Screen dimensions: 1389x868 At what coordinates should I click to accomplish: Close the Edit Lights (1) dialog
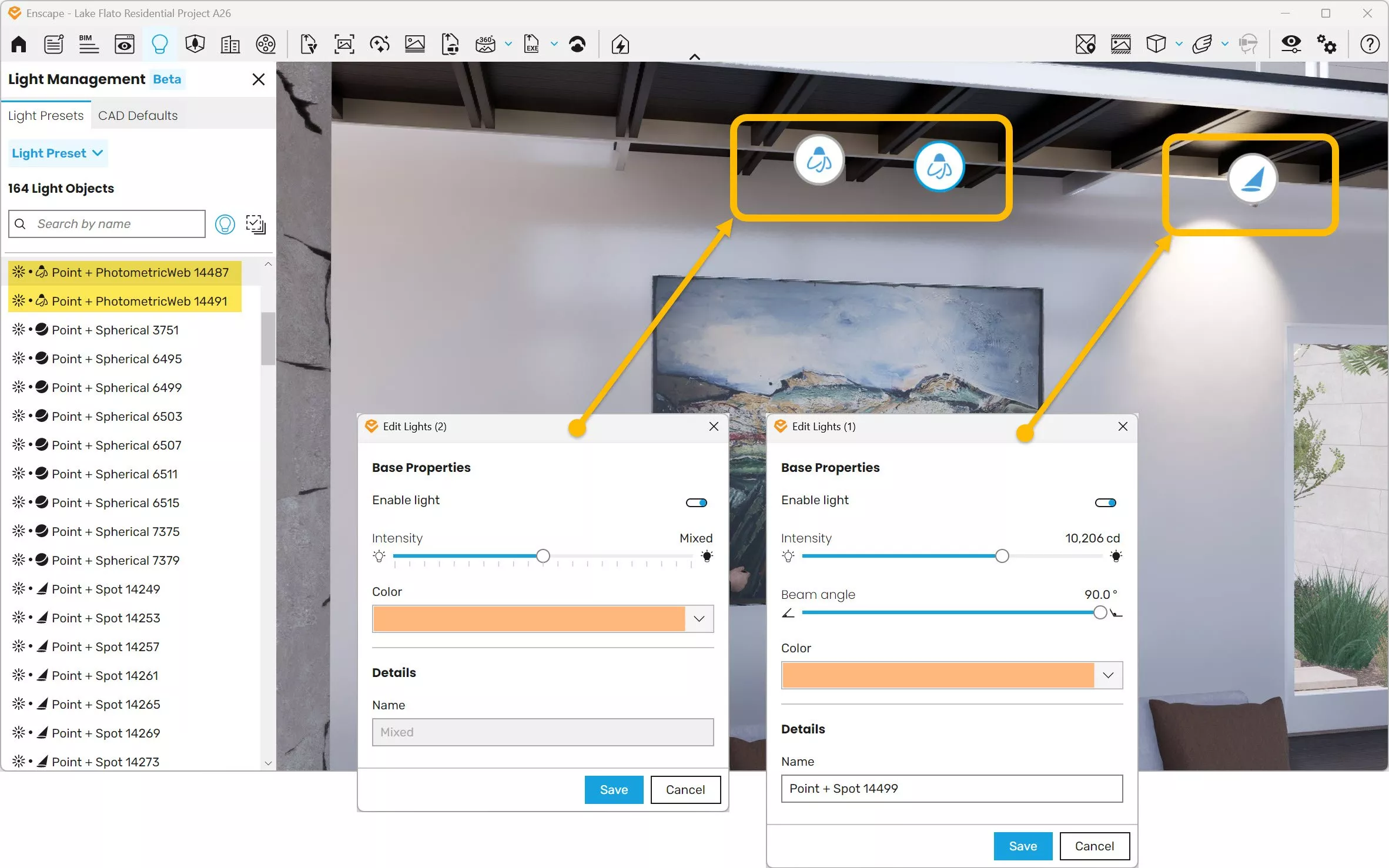[x=1123, y=426]
